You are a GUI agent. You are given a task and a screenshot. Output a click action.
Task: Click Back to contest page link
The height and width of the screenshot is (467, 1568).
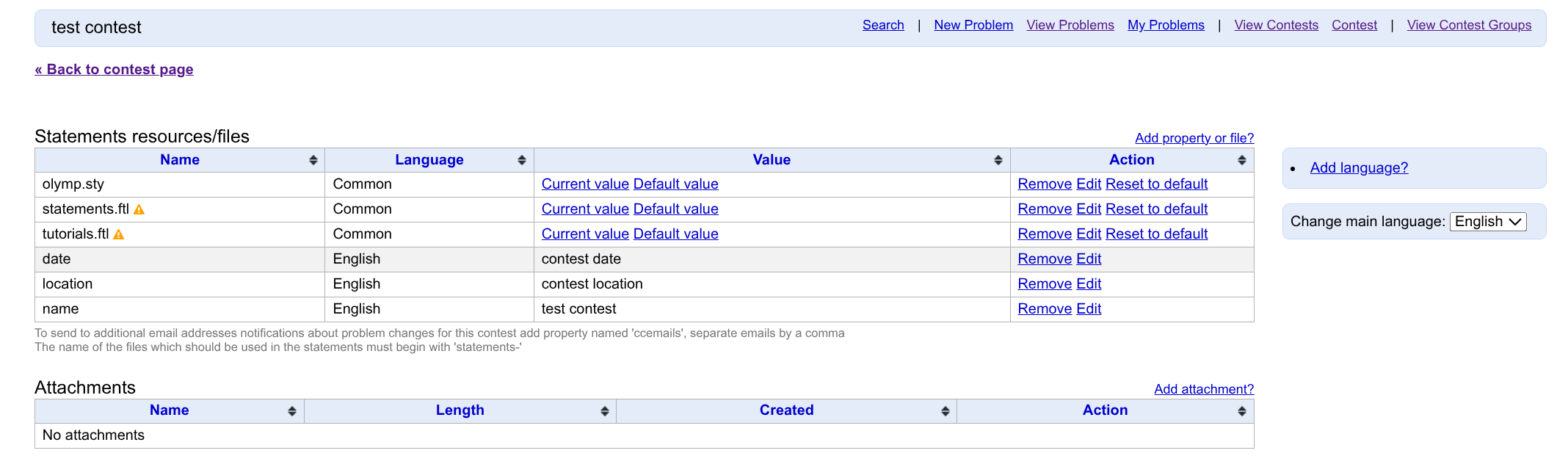pyautogui.click(x=114, y=69)
